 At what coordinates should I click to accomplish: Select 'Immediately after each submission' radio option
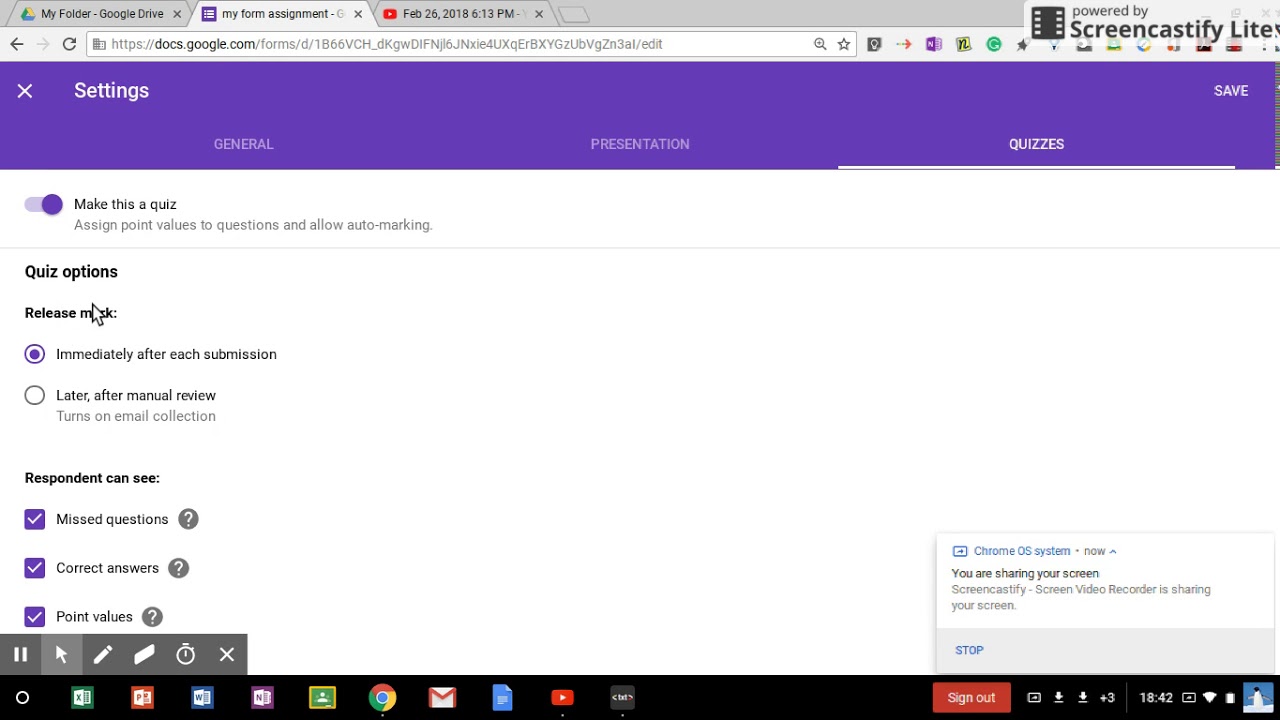tap(35, 354)
